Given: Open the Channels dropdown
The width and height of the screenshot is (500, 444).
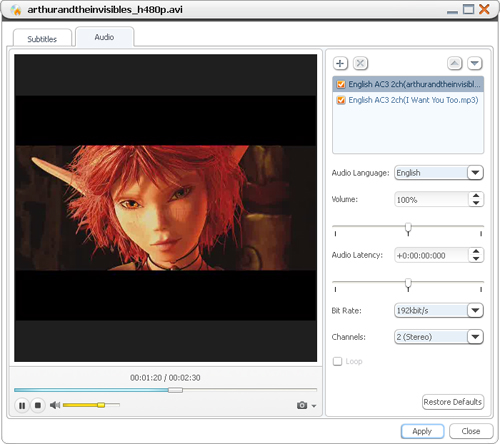Looking at the screenshot, I should 475,337.
